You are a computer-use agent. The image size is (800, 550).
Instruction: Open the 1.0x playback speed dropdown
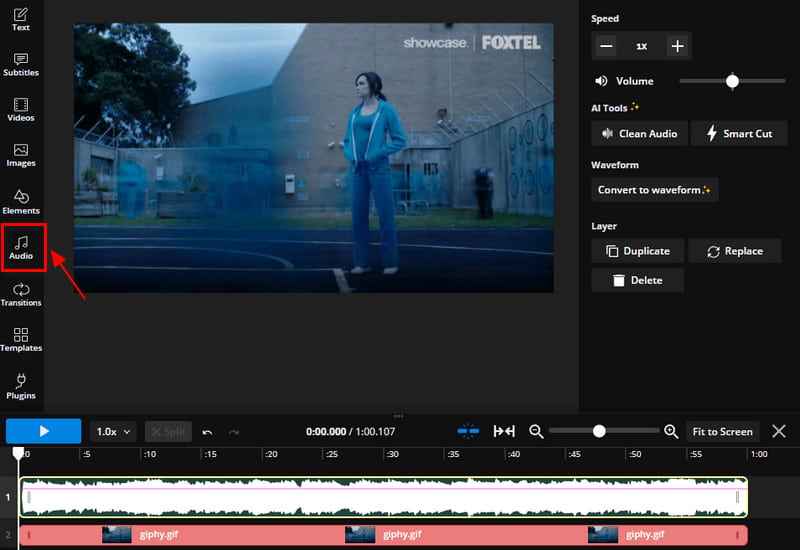113,432
